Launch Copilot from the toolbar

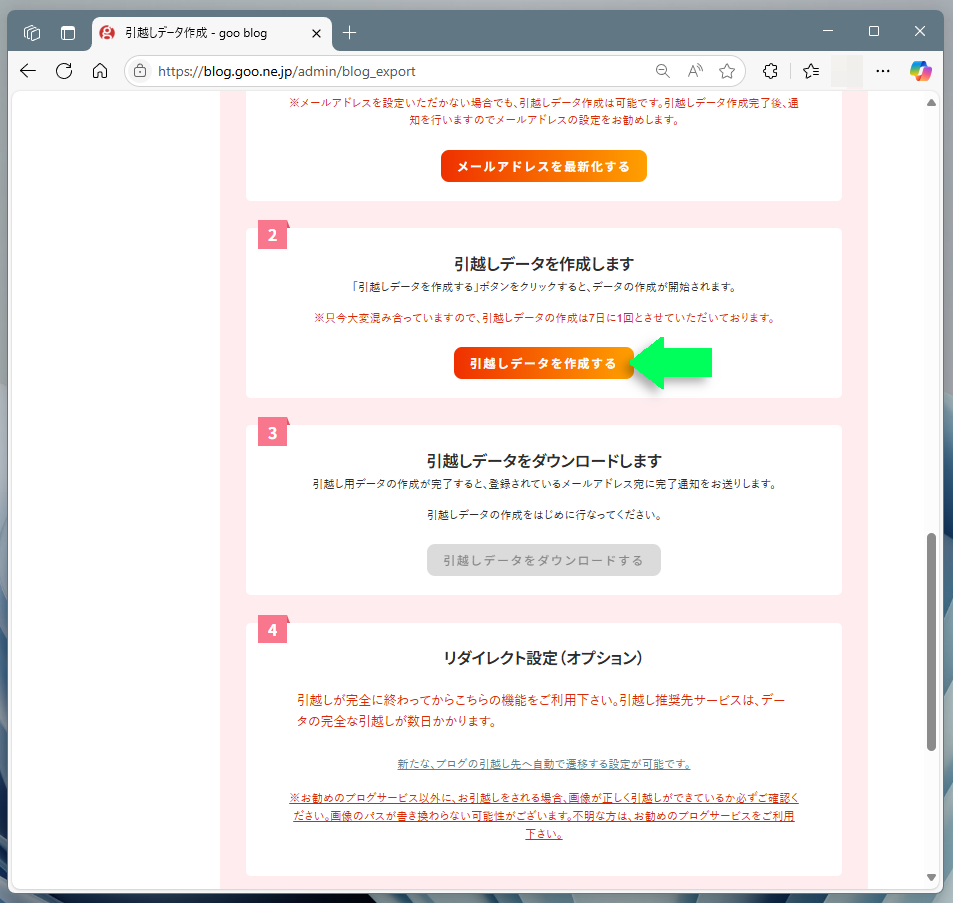click(x=920, y=71)
